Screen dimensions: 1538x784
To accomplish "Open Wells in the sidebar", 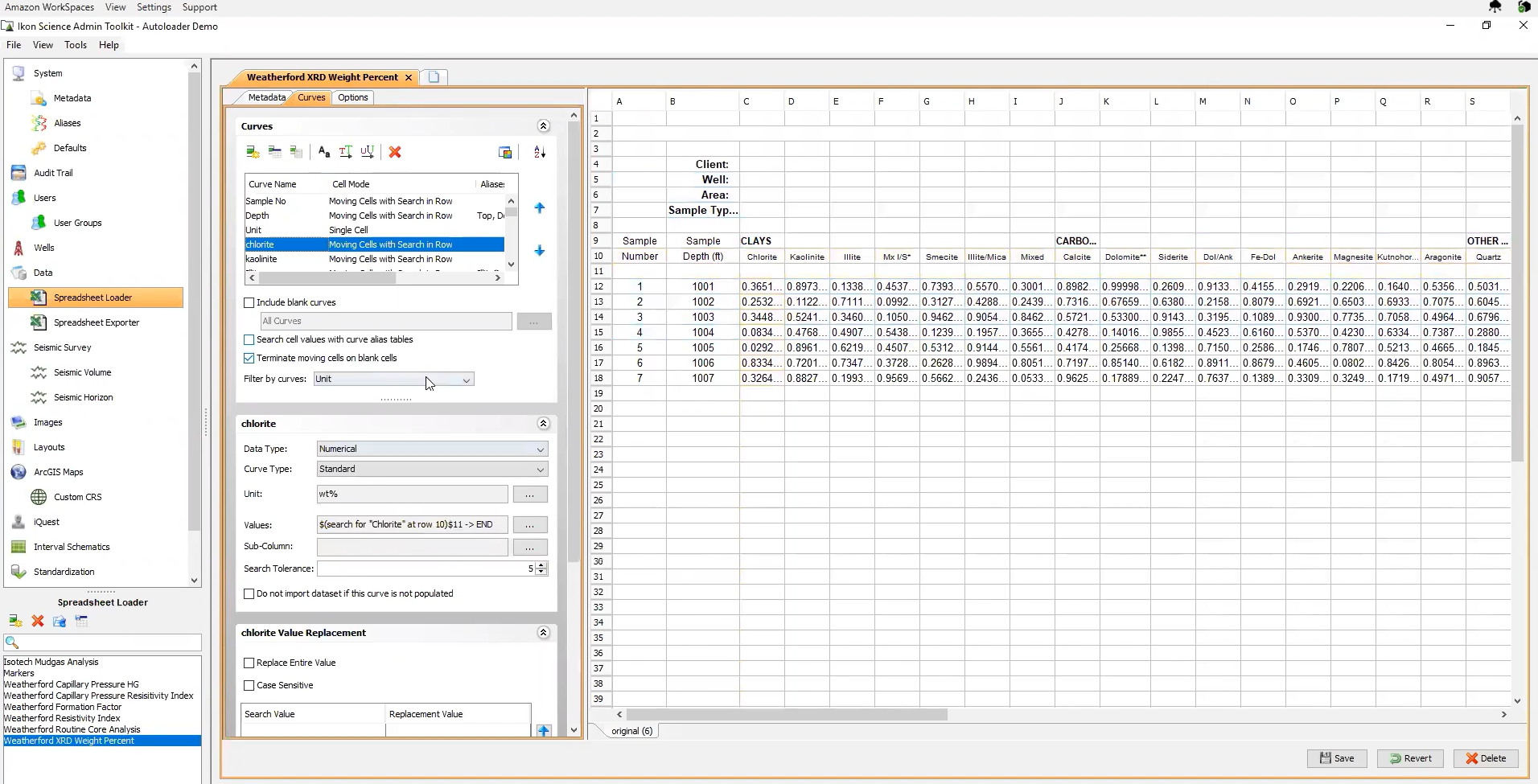I will 44,248.
